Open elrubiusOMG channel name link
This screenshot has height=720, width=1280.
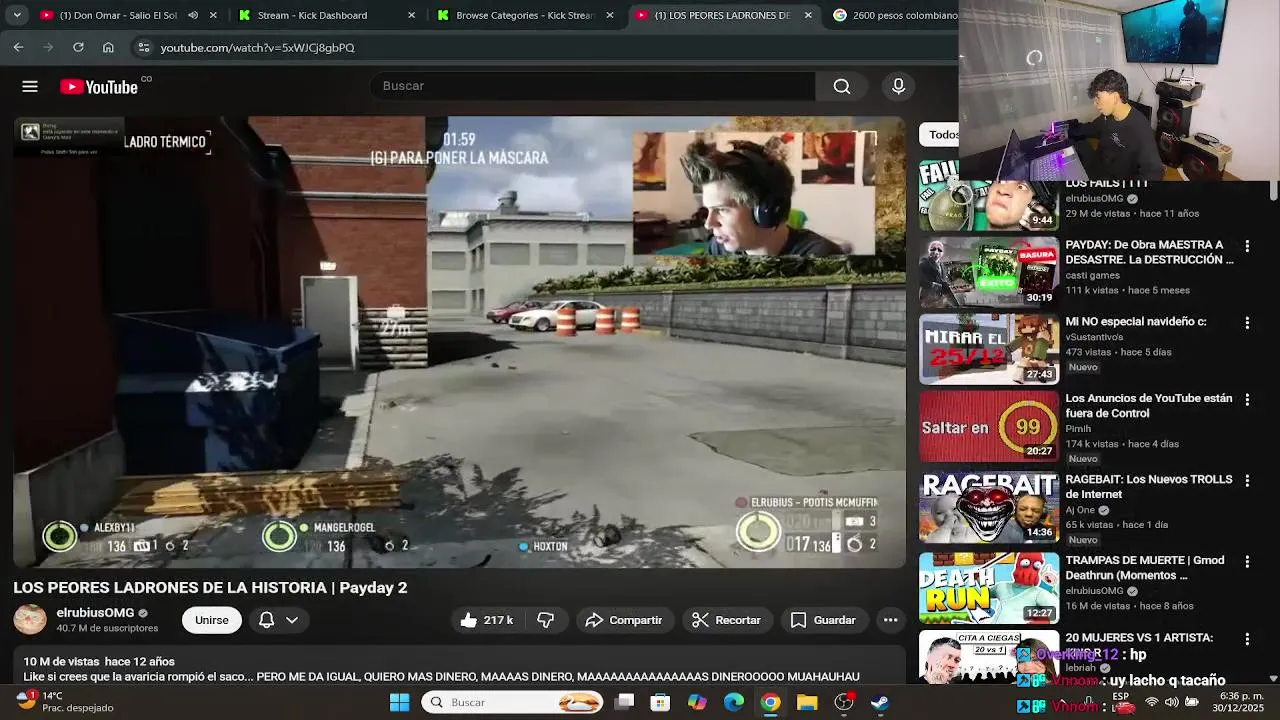pos(95,613)
